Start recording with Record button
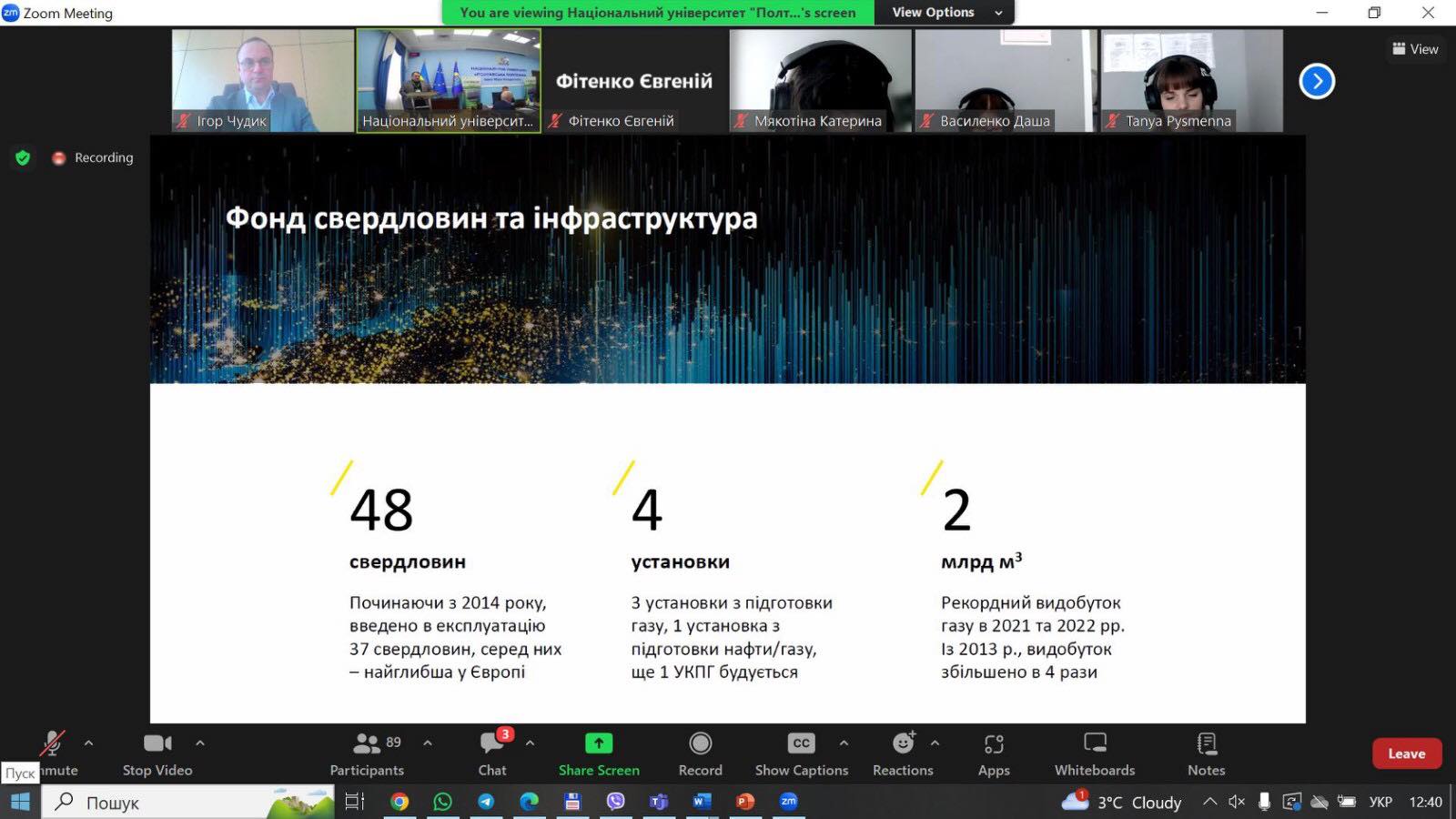 click(700, 753)
